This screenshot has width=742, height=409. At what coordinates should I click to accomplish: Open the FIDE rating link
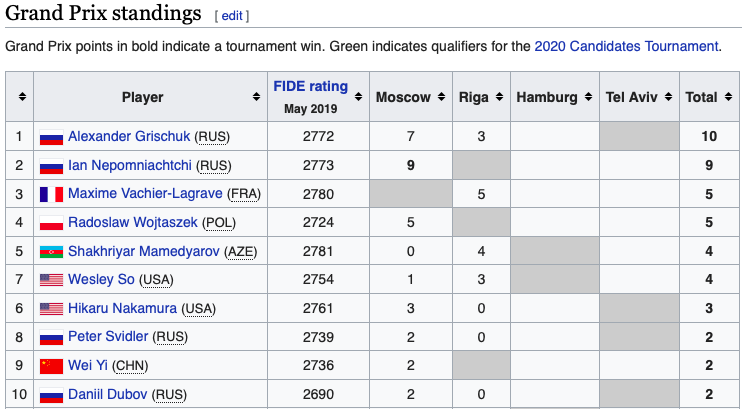coord(310,86)
